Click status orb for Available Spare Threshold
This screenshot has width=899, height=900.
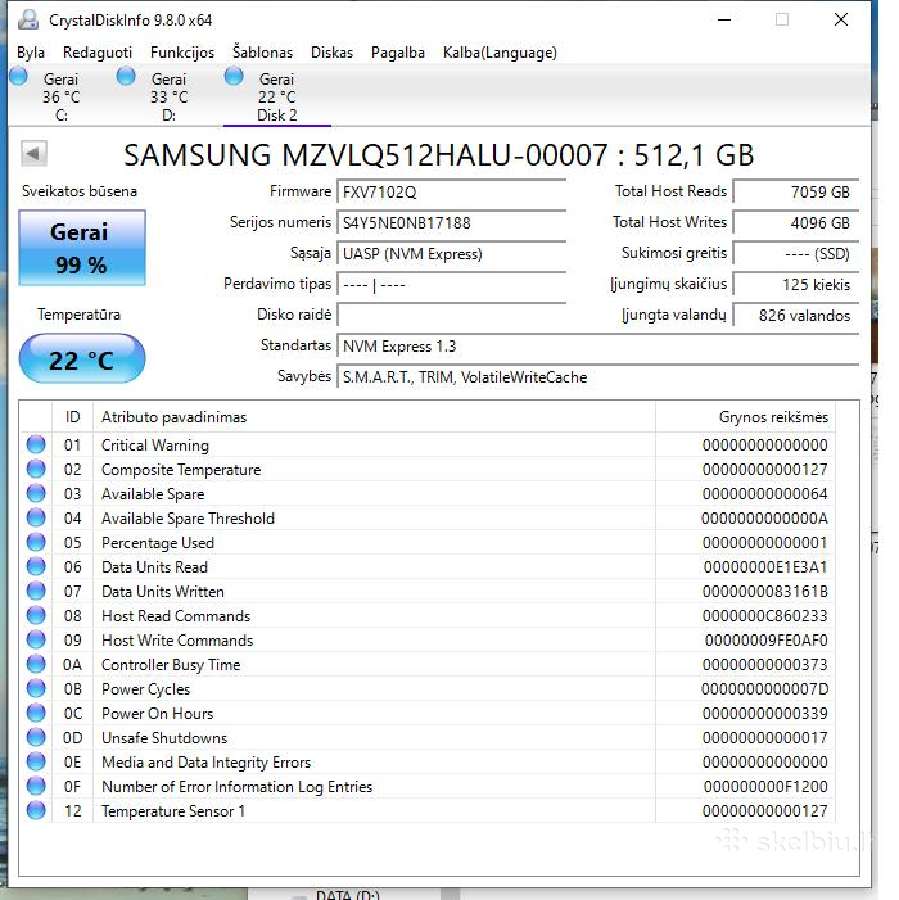pos(36,518)
